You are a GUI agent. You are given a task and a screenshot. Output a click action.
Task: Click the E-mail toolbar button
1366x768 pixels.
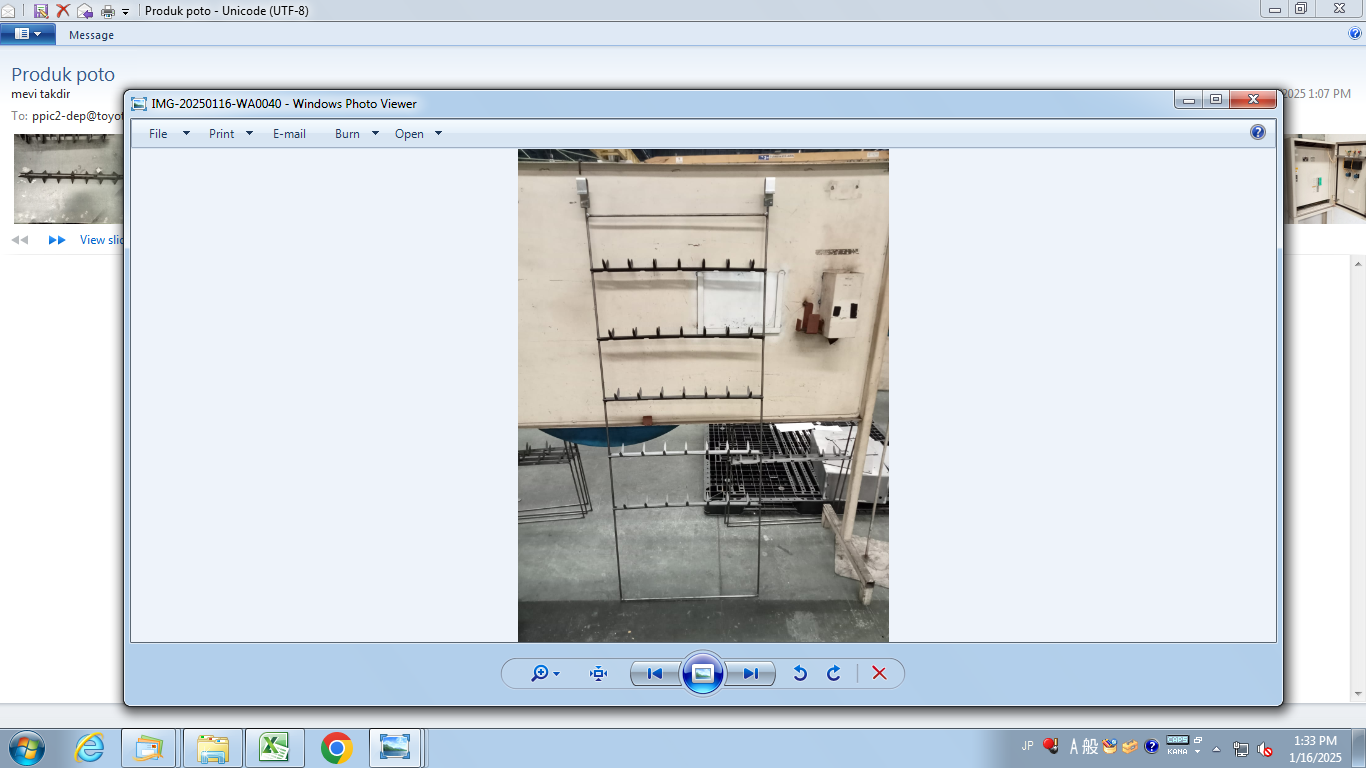289,134
